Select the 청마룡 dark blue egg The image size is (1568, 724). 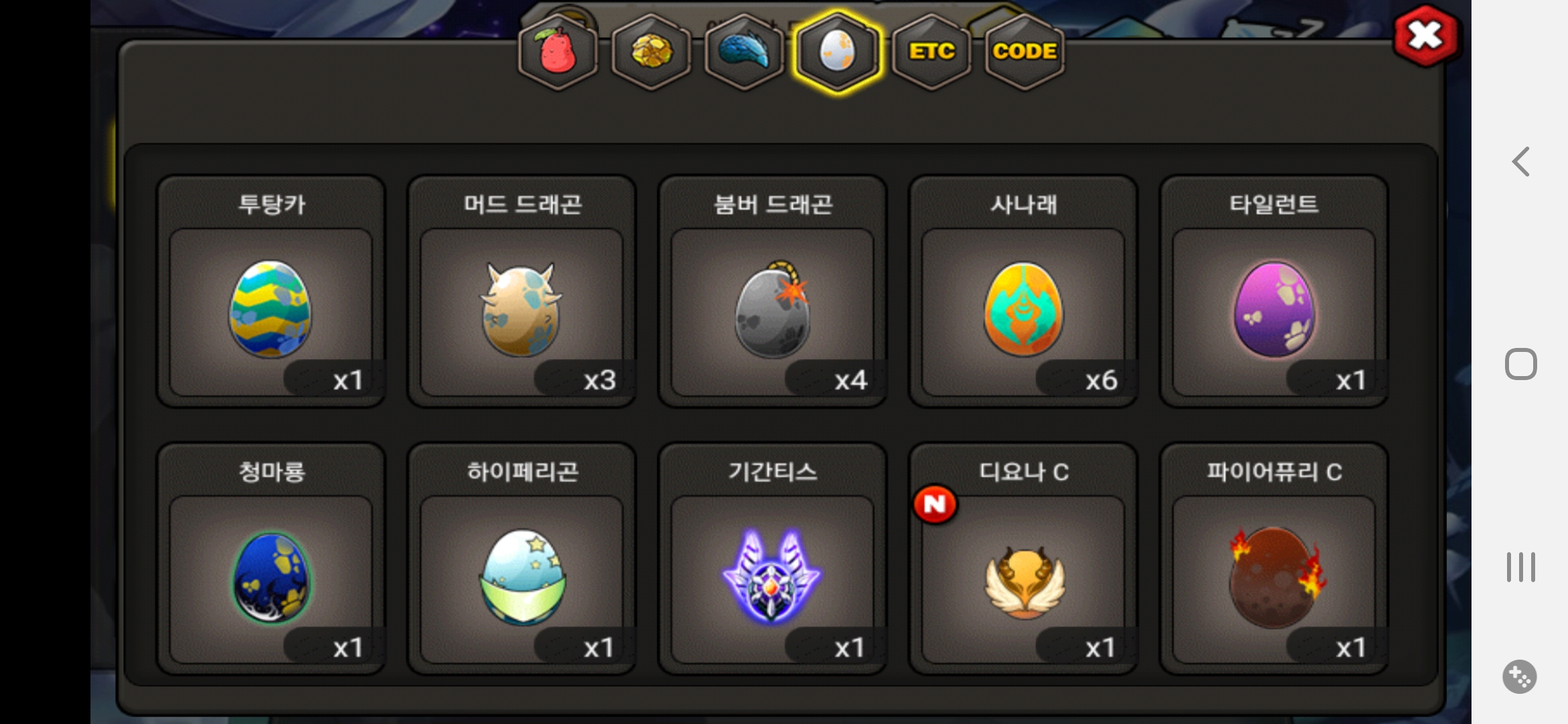click(x=271, y=558)
